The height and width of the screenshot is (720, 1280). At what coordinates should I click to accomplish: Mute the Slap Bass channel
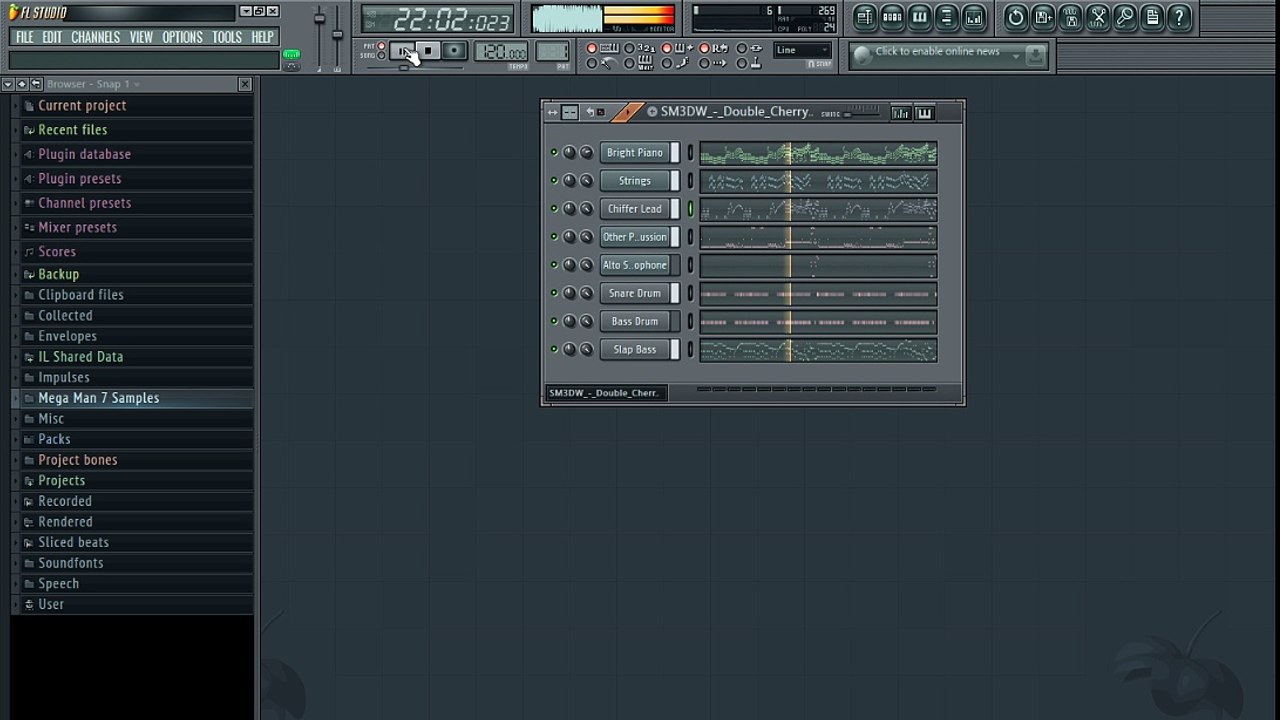(x=554, y=349)
